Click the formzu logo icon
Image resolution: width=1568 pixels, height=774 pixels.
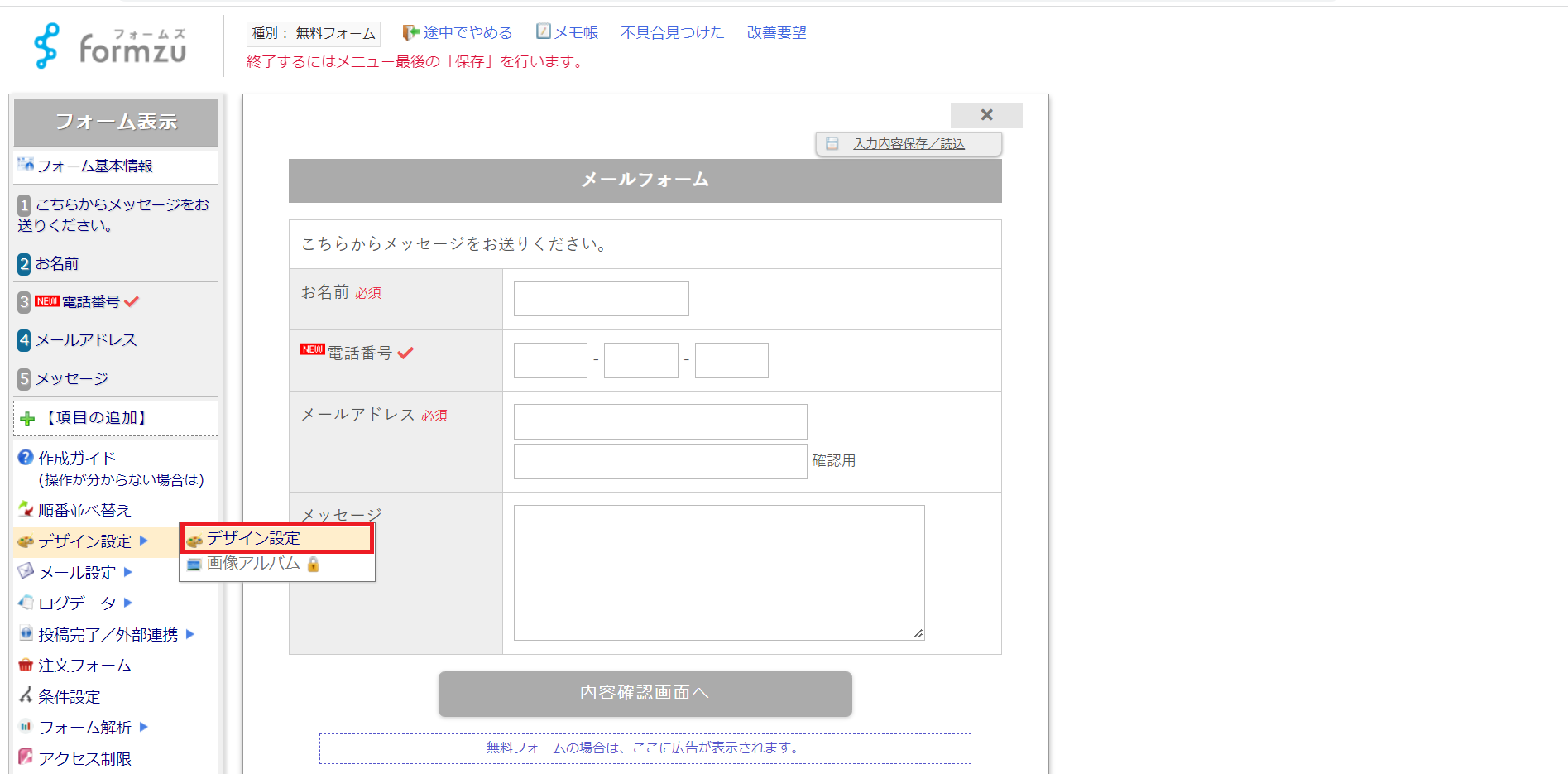(x=46, y=46)
